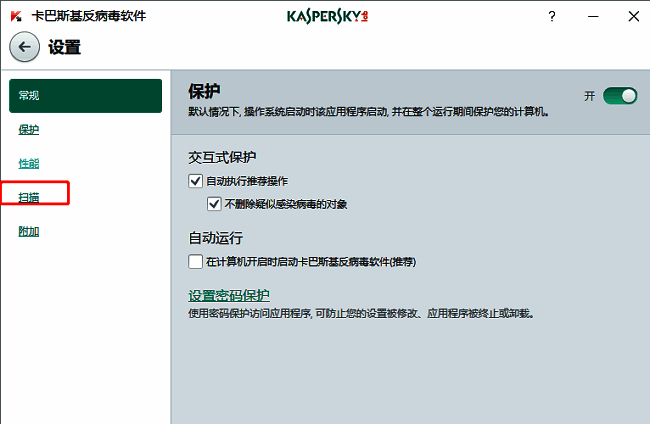Uncheck 不删除疑似感染病毒的对象 checkbox

[x=214, y=204]
